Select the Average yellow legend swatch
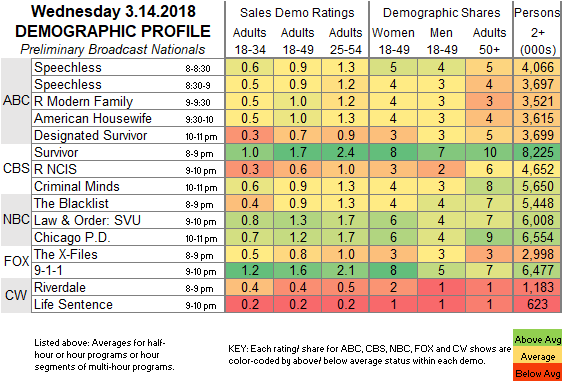 [537, 357]
